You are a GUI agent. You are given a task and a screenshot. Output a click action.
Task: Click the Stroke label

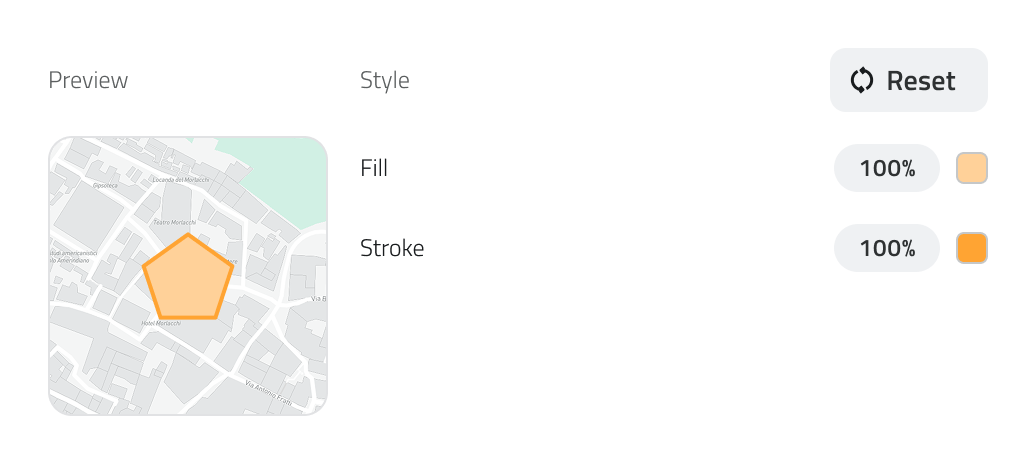(392, 248)
